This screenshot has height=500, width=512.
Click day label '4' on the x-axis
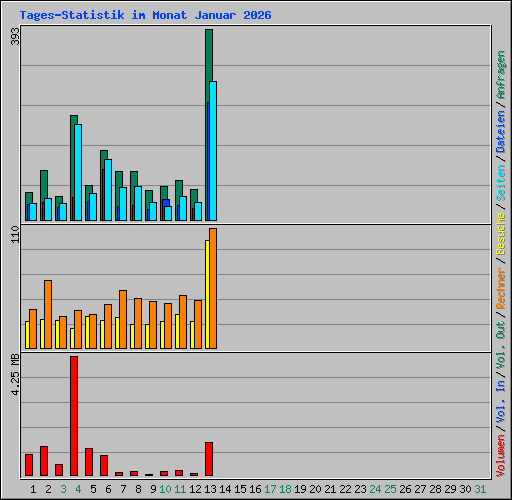78,489
